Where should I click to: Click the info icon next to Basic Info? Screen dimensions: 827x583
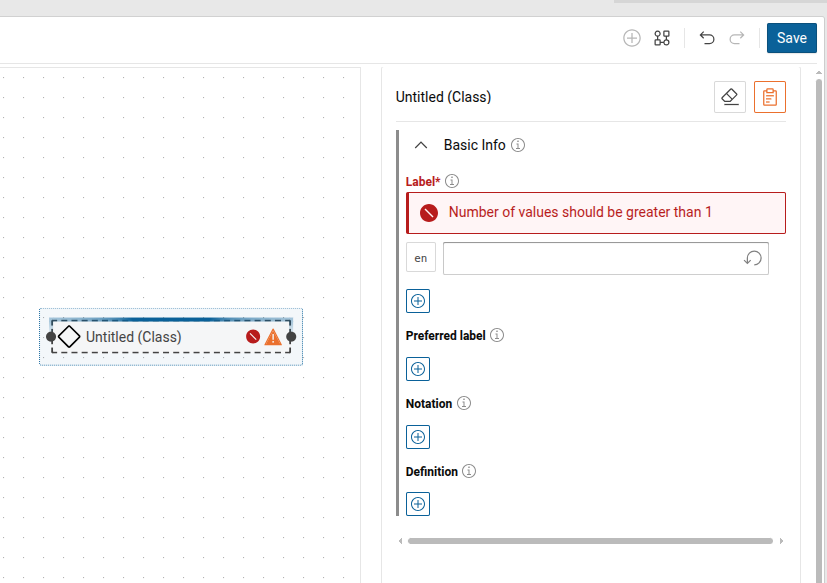pyautogui.click(x=518, y=145)
